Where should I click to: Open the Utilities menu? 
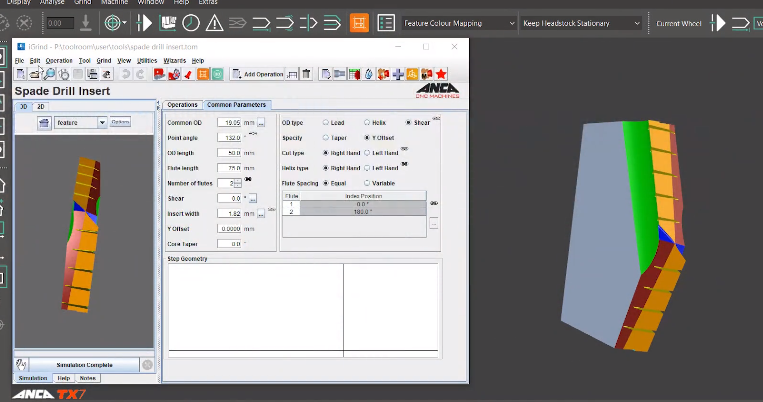(147, 60)
